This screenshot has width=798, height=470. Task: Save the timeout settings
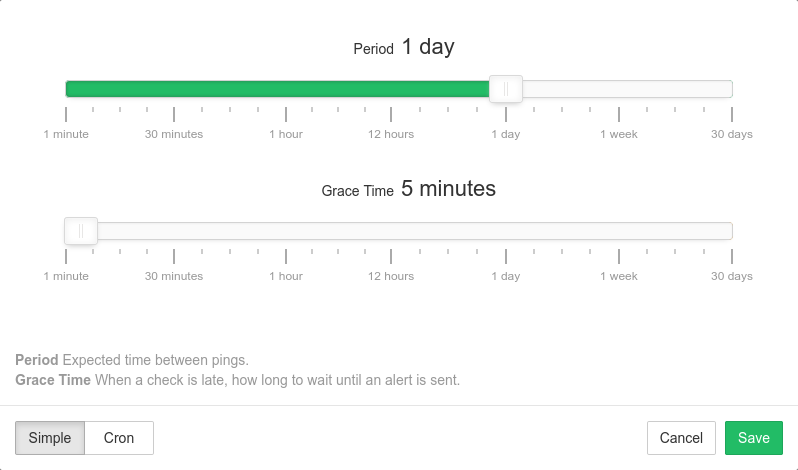click(x=753, y=438)
